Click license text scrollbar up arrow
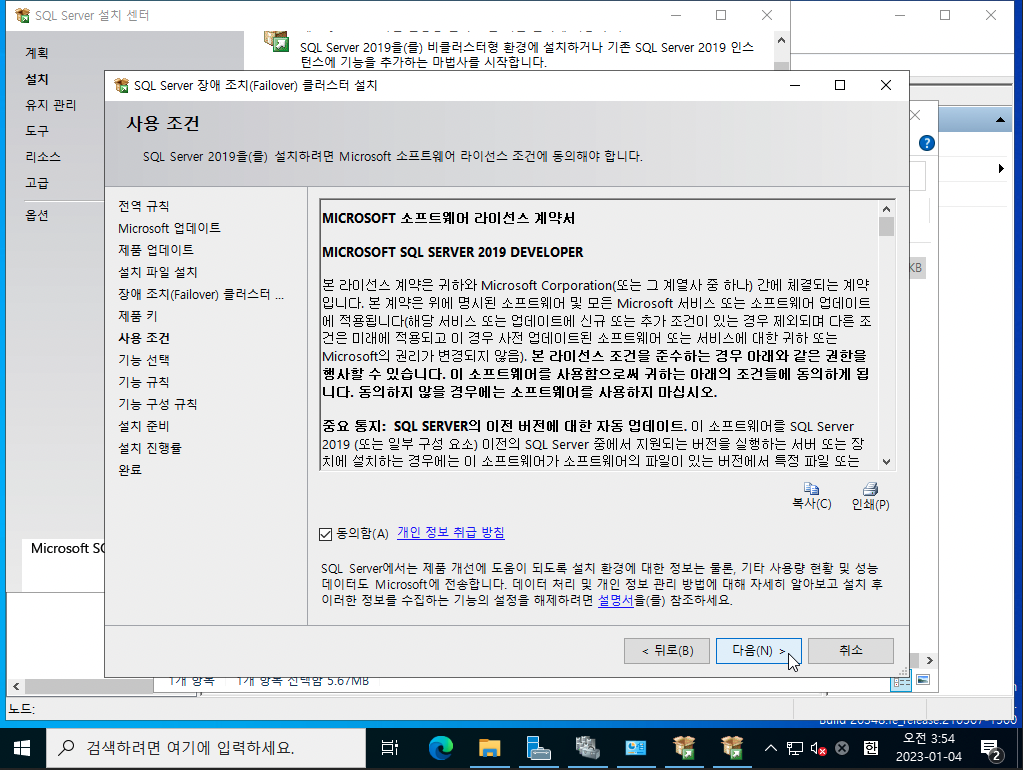 tap(886, 209)
